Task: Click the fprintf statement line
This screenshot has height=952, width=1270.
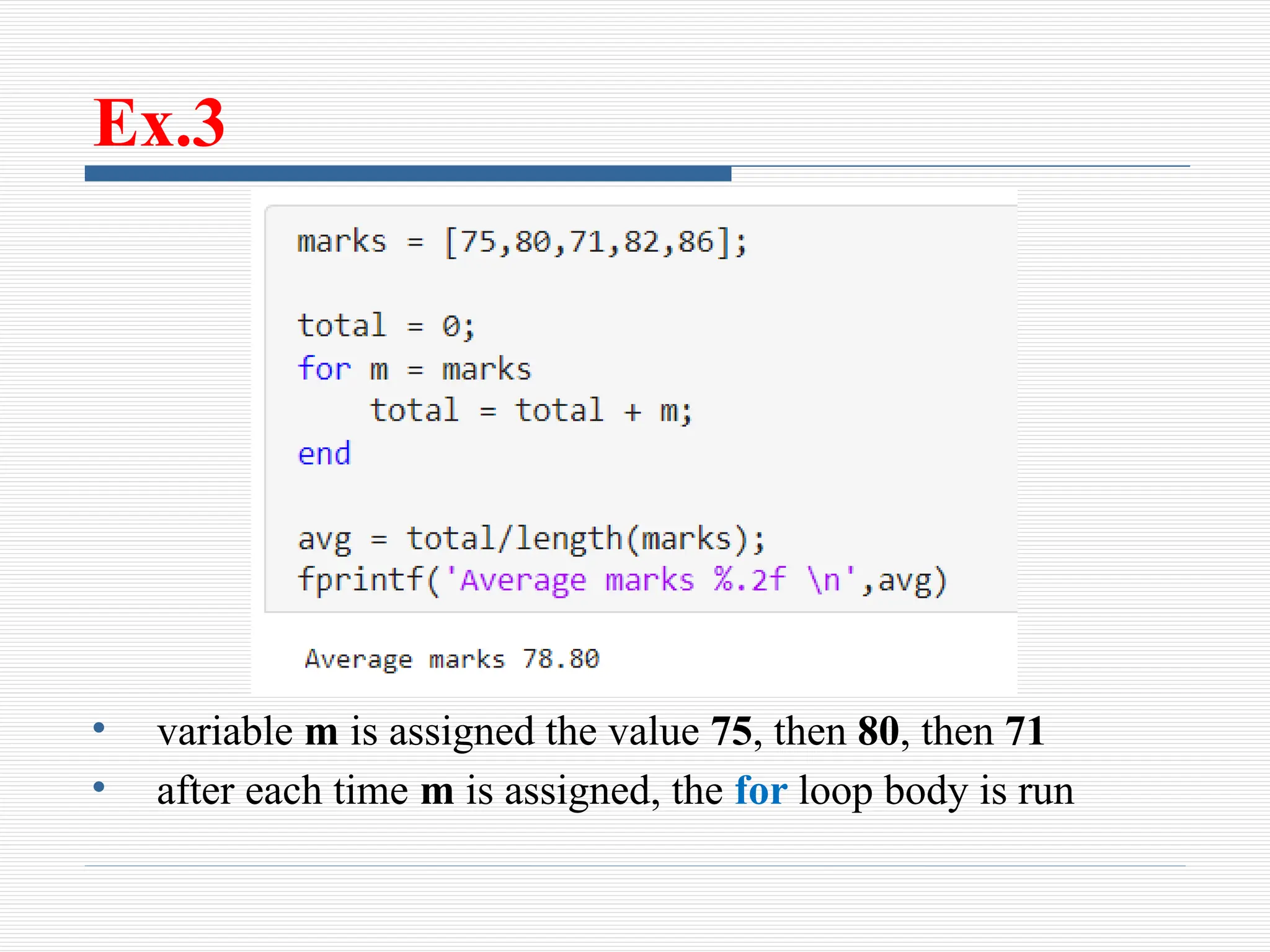Action: point(622,581)
